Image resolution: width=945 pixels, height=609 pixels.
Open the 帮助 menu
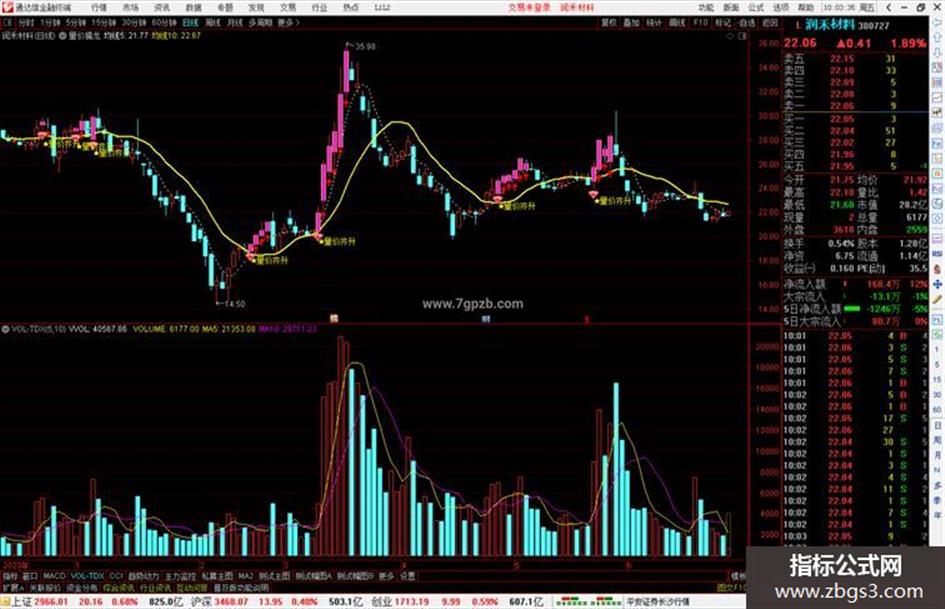[805, 8]
